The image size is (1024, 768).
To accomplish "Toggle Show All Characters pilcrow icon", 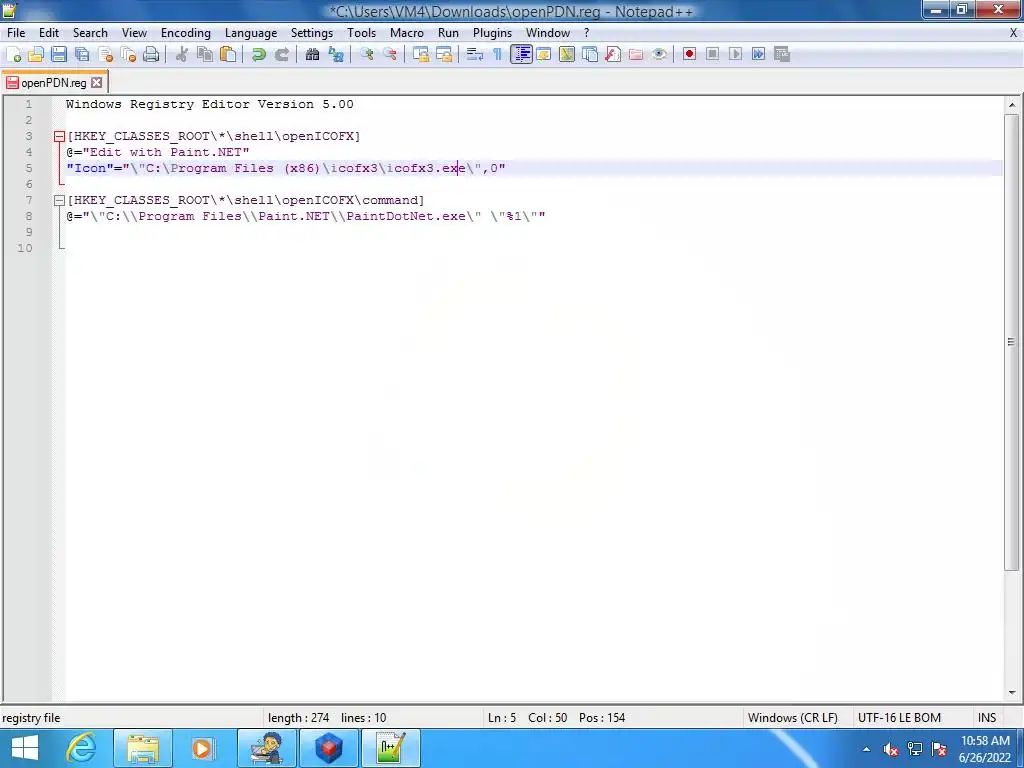I will (x=498, y=54).
